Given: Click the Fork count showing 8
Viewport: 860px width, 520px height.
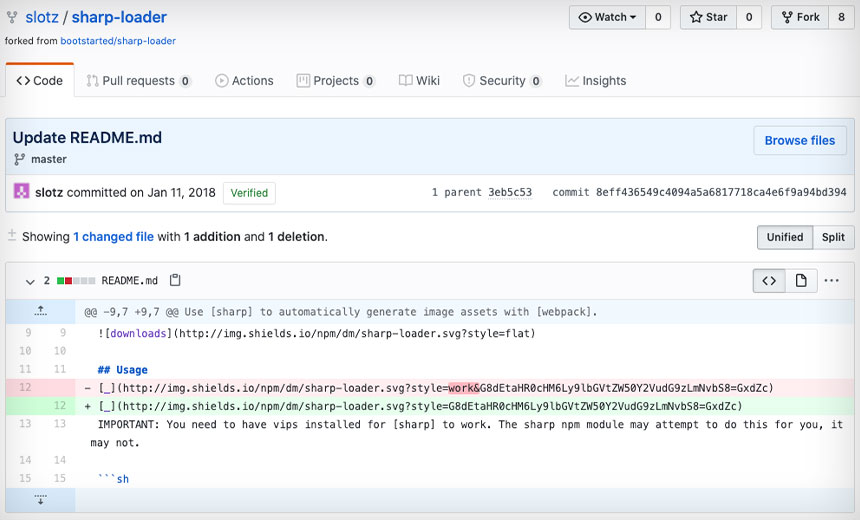Looking at the screenshot, I should click(841, 17).
